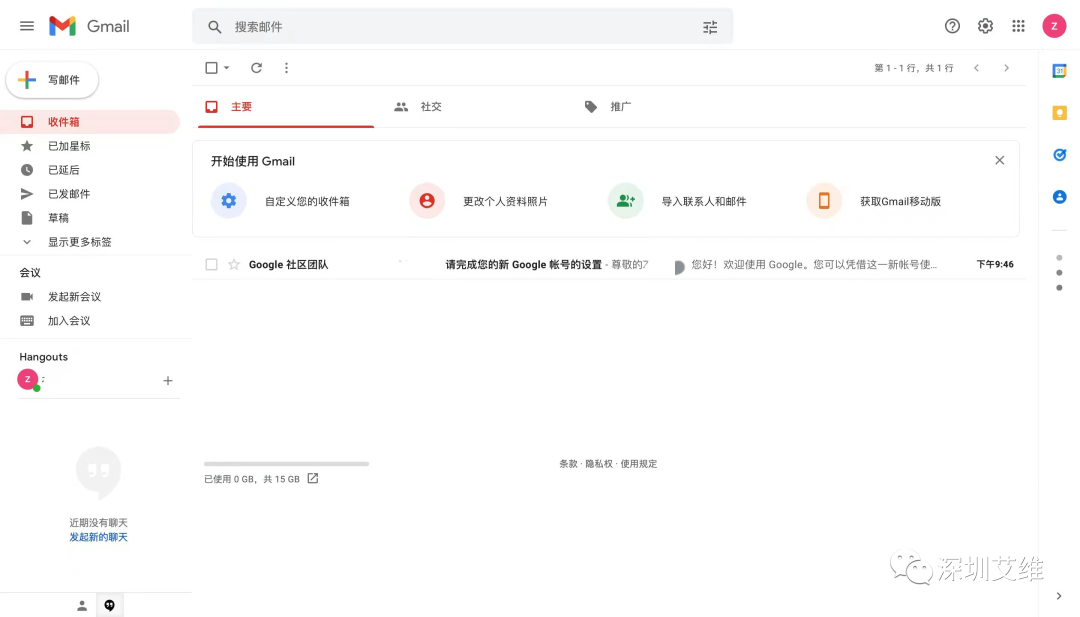Tick the select-all checkbox in toolbar

(x=211, y=67)
